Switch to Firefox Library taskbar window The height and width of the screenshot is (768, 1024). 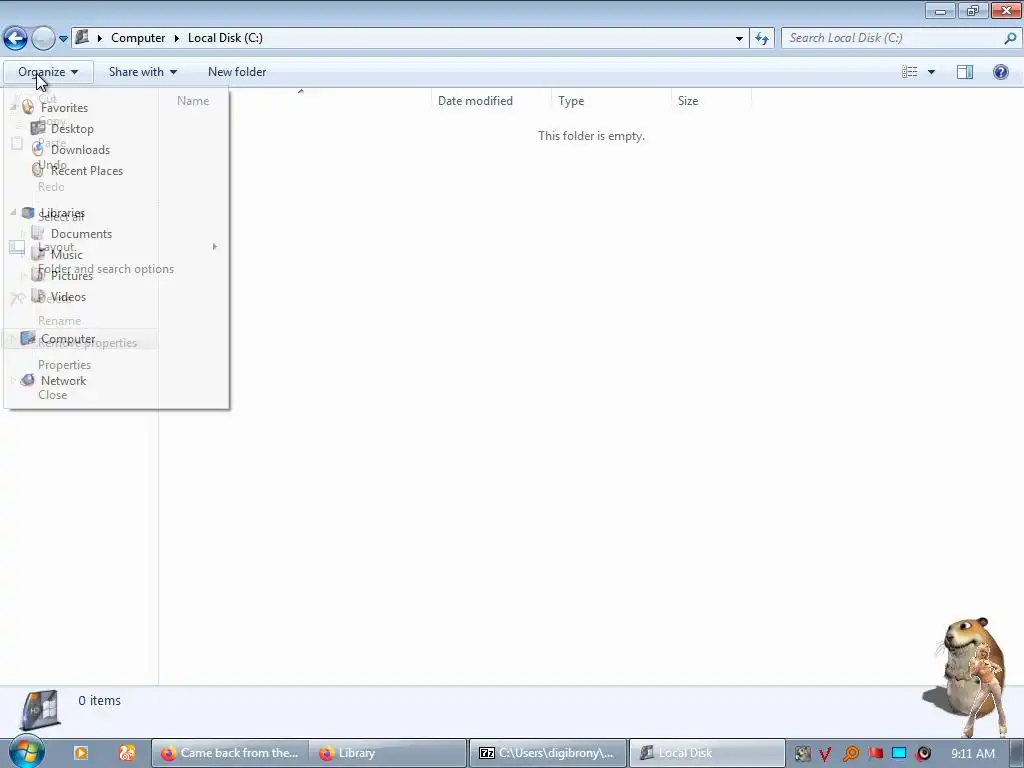click(389, 753)
